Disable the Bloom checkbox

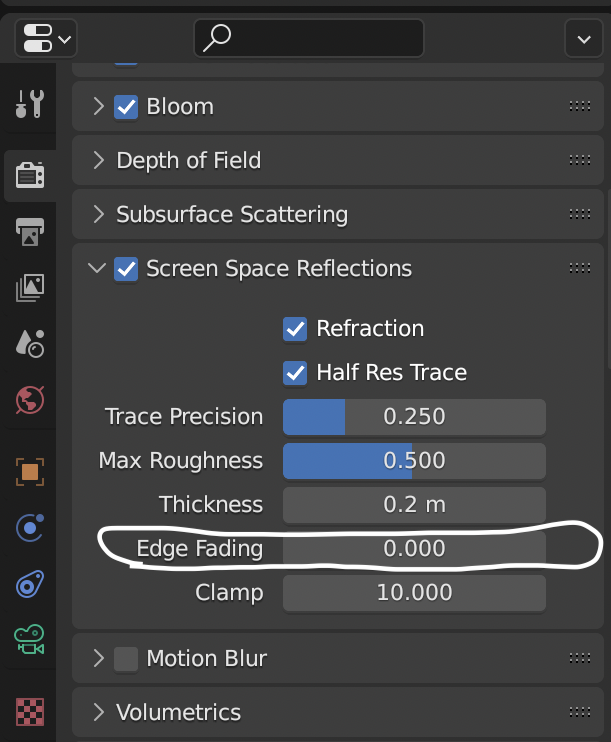(x=126, y=106)
